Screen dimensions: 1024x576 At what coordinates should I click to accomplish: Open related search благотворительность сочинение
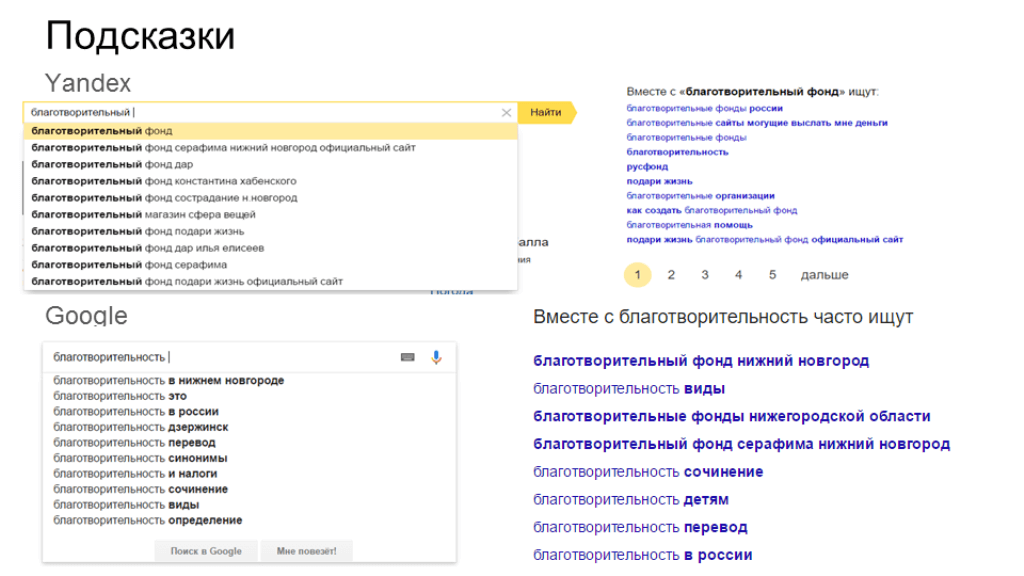pyautogui.click(x=648, y=472)
